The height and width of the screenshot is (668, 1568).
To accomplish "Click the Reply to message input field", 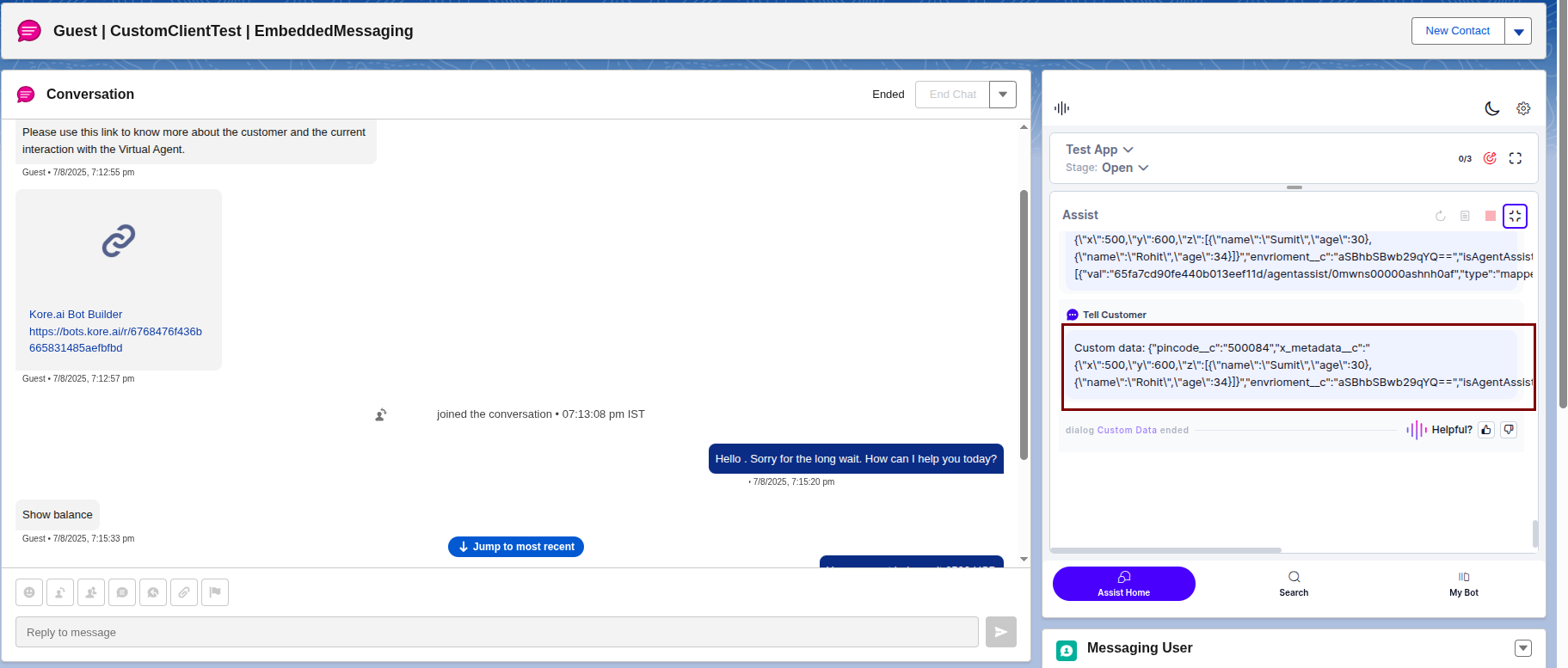I will tap(496, 632).
